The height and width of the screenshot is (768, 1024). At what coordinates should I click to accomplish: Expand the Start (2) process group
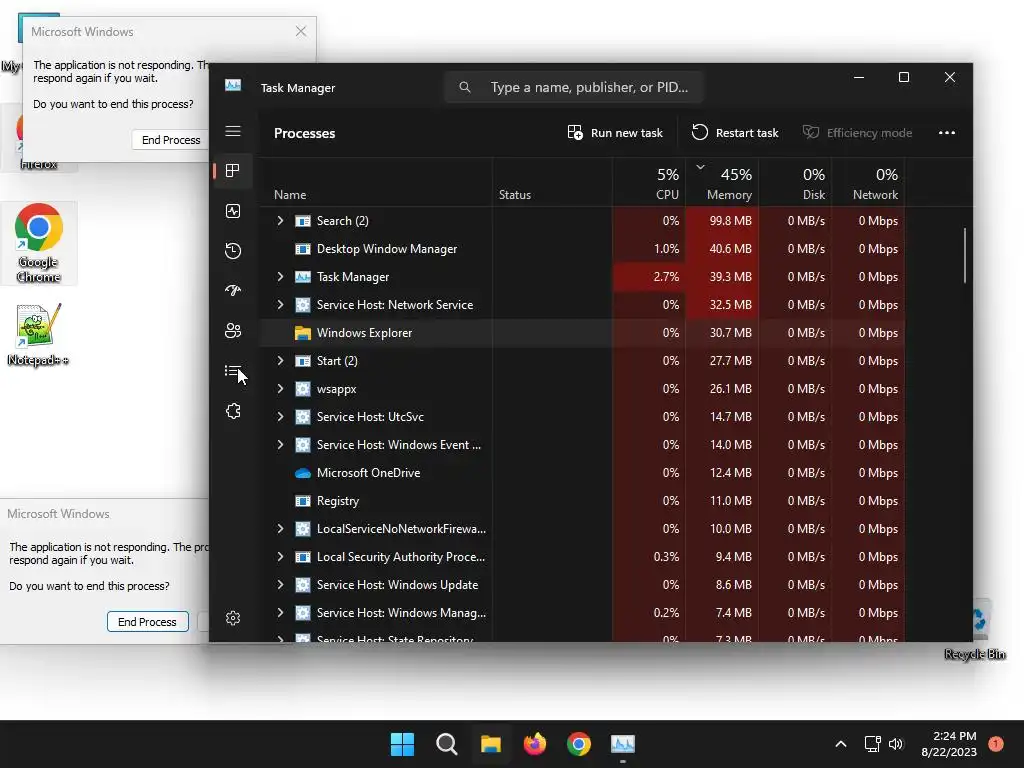[280, 360]
